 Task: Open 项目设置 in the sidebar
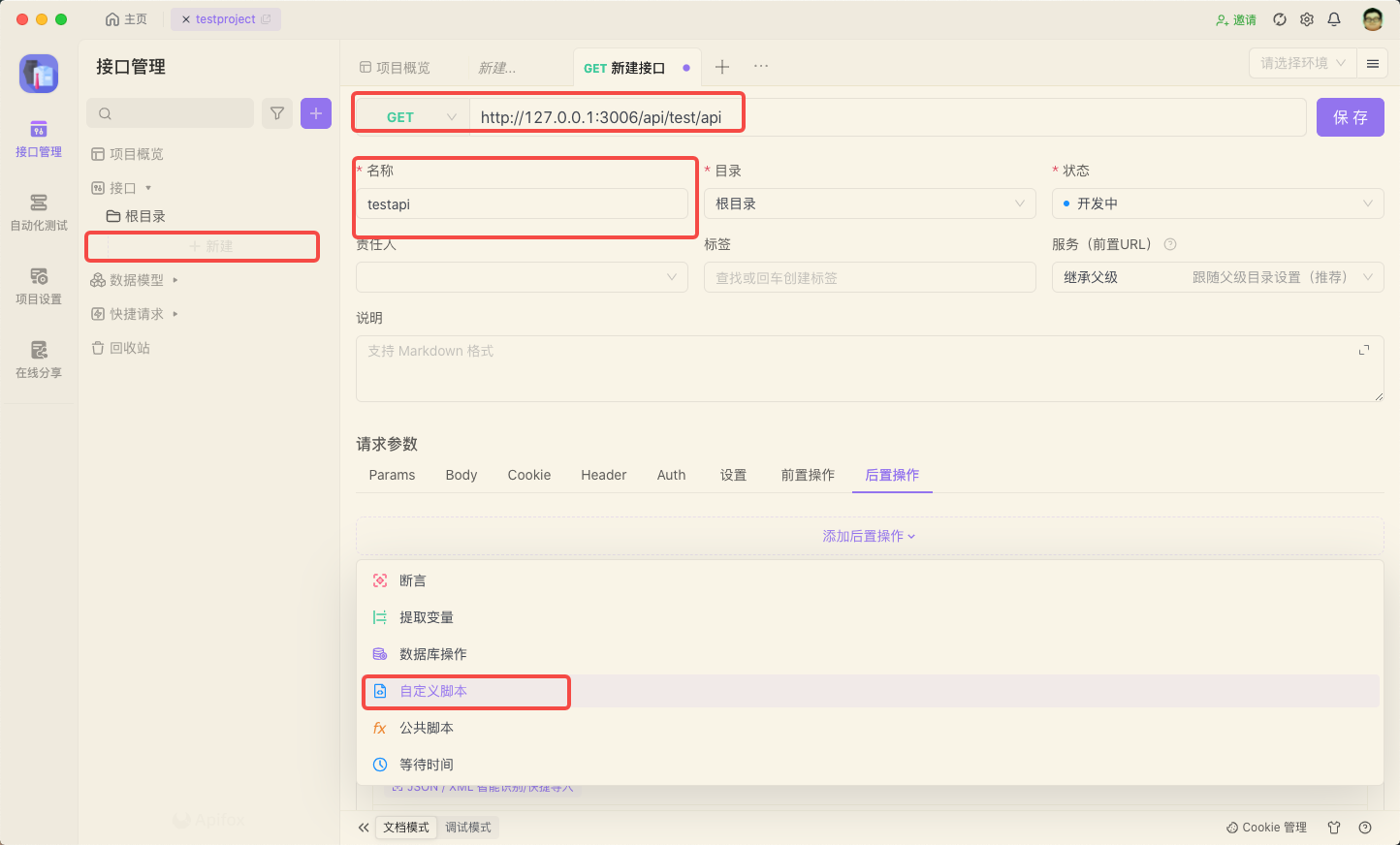39,285
